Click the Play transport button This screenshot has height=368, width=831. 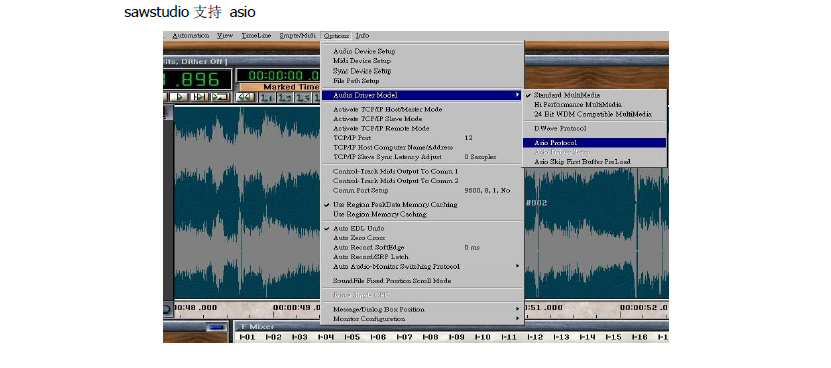(x=180, y=97)
